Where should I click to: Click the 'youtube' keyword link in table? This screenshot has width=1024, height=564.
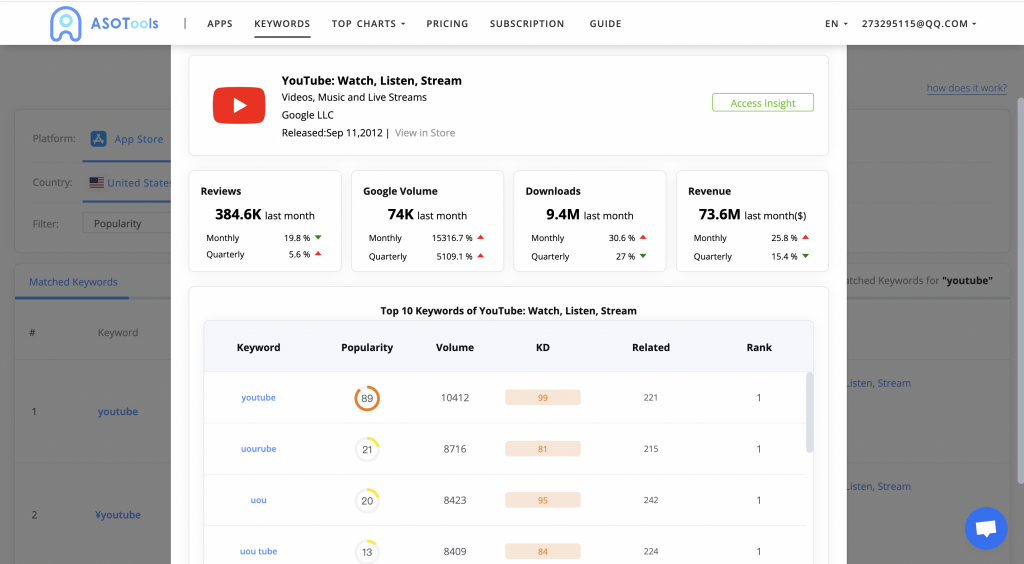[x=259, y=398]
